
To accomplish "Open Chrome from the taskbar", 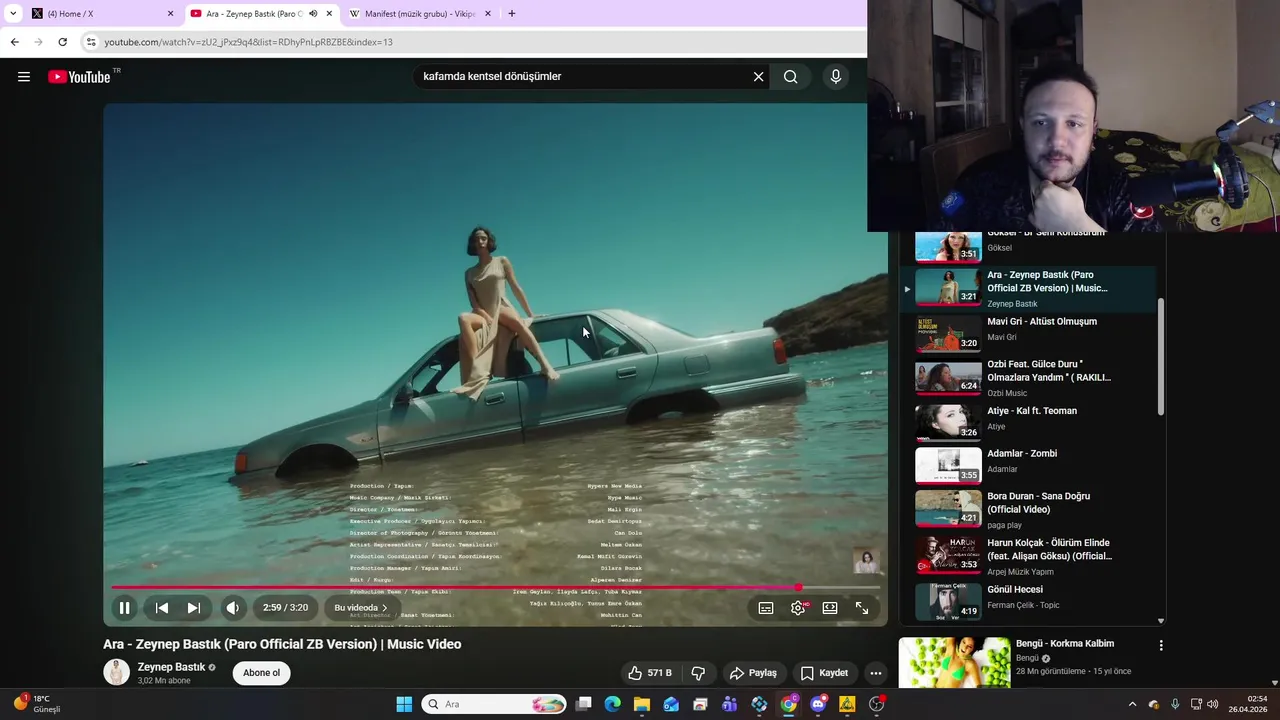I will click(x=789, y=704).
